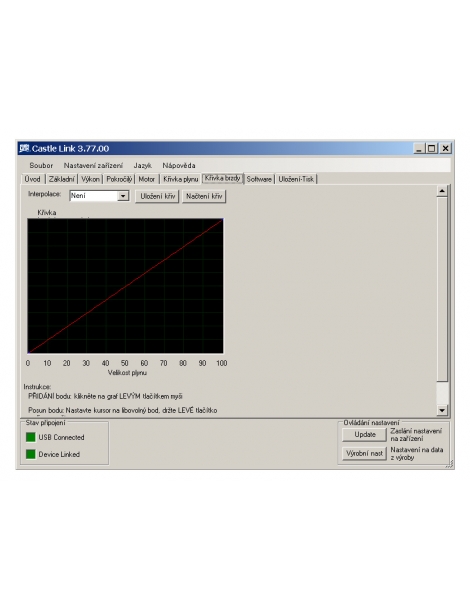Open the Nápověda menu
The image size is (470, 610).
[x=179, y=165]
